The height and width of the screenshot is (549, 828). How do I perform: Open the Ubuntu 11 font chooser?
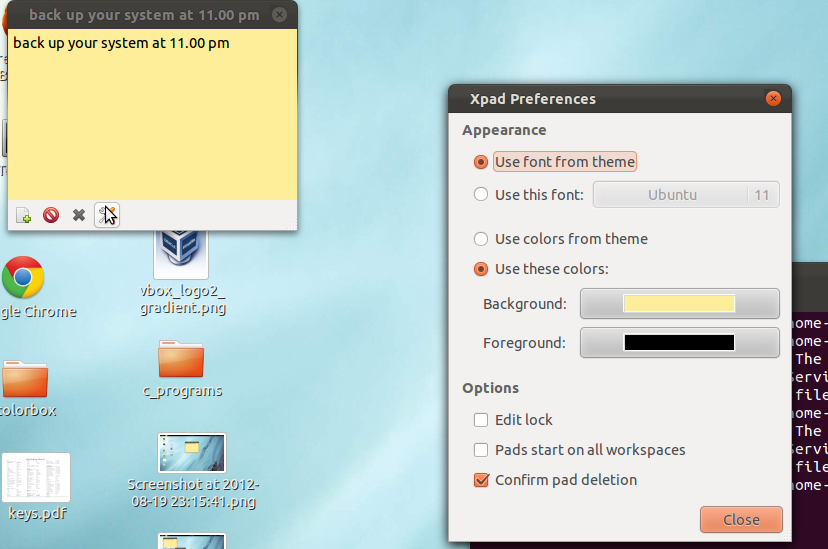click(x=686, y=195)
